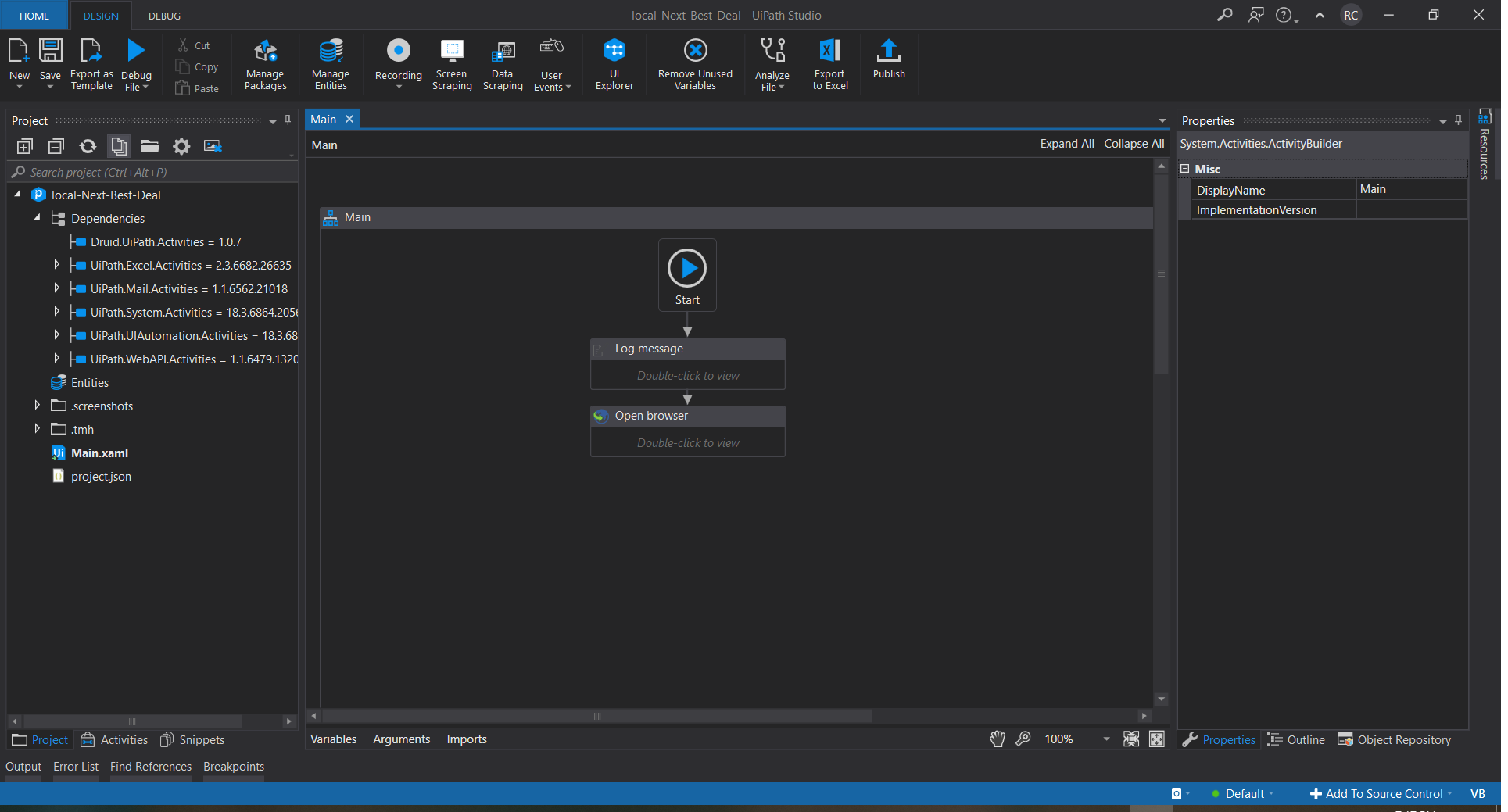This screenshot has width=1508, height=812.
Task: Expand UiPath.Excel.Activities dependency
Action: (x=56, y=265)
